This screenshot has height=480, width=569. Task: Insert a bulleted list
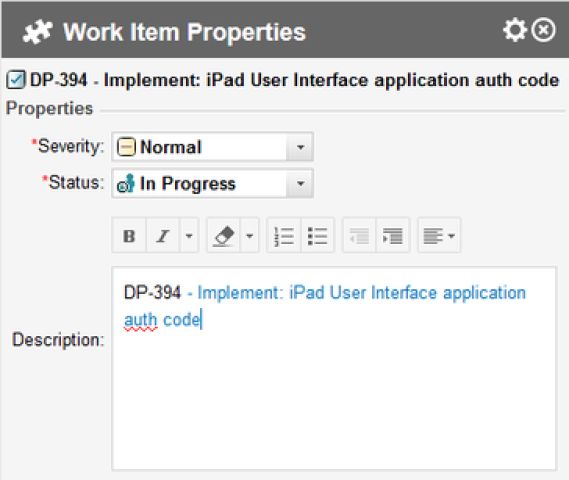(318, 236)
